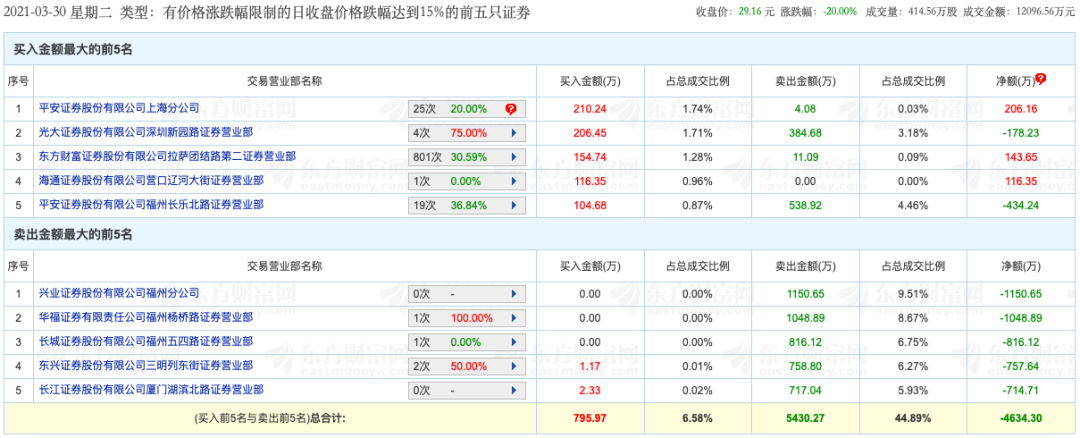Expand the 4次 75.00% stats arrow
Image resolution: width=1080 pixels, height=438 pixels.
(x=513, y=133)
